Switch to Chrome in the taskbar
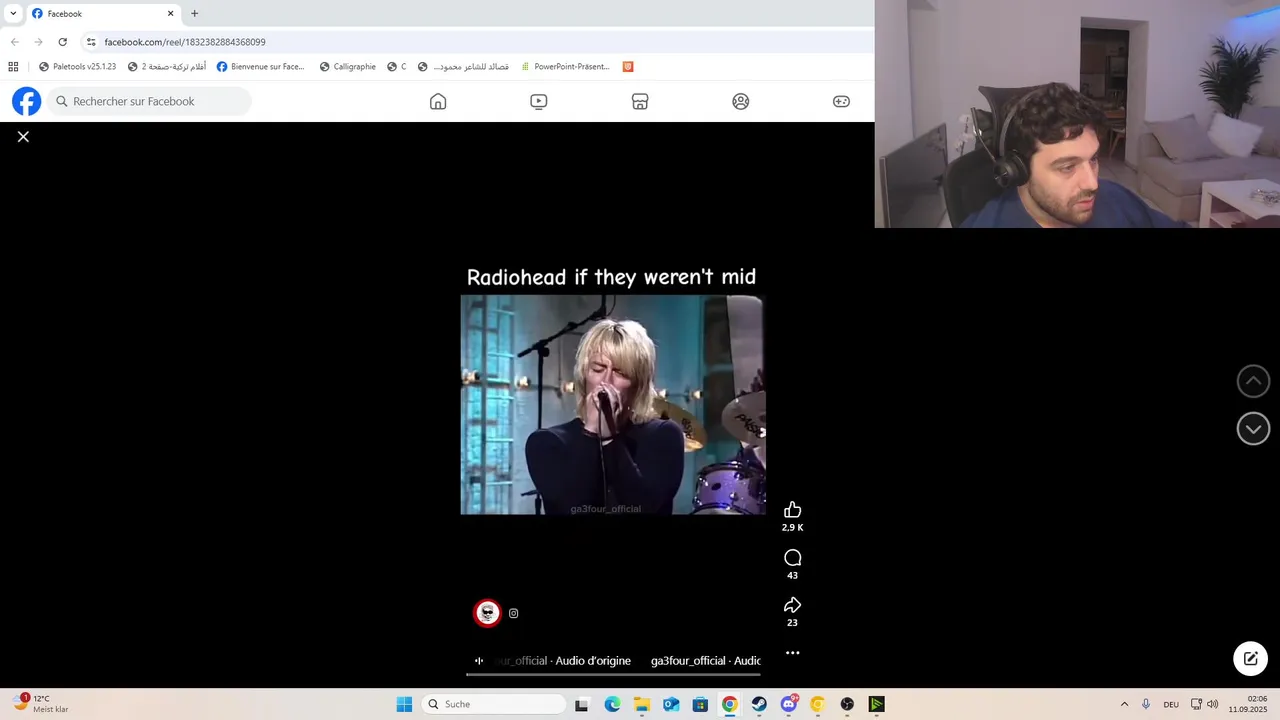This screenshot has height=720, width=1280. click(730, 704)
